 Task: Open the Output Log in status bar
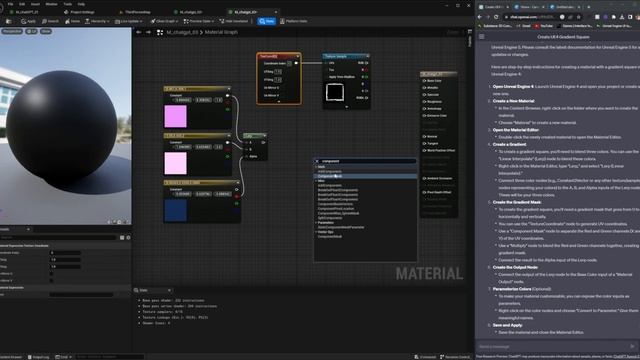pos(38,357)
